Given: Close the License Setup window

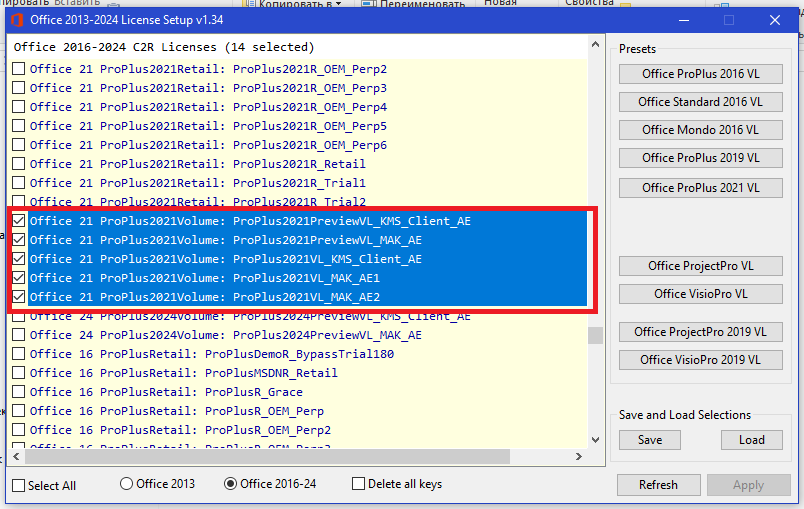Looking at the screenshot, I should 775,21.
